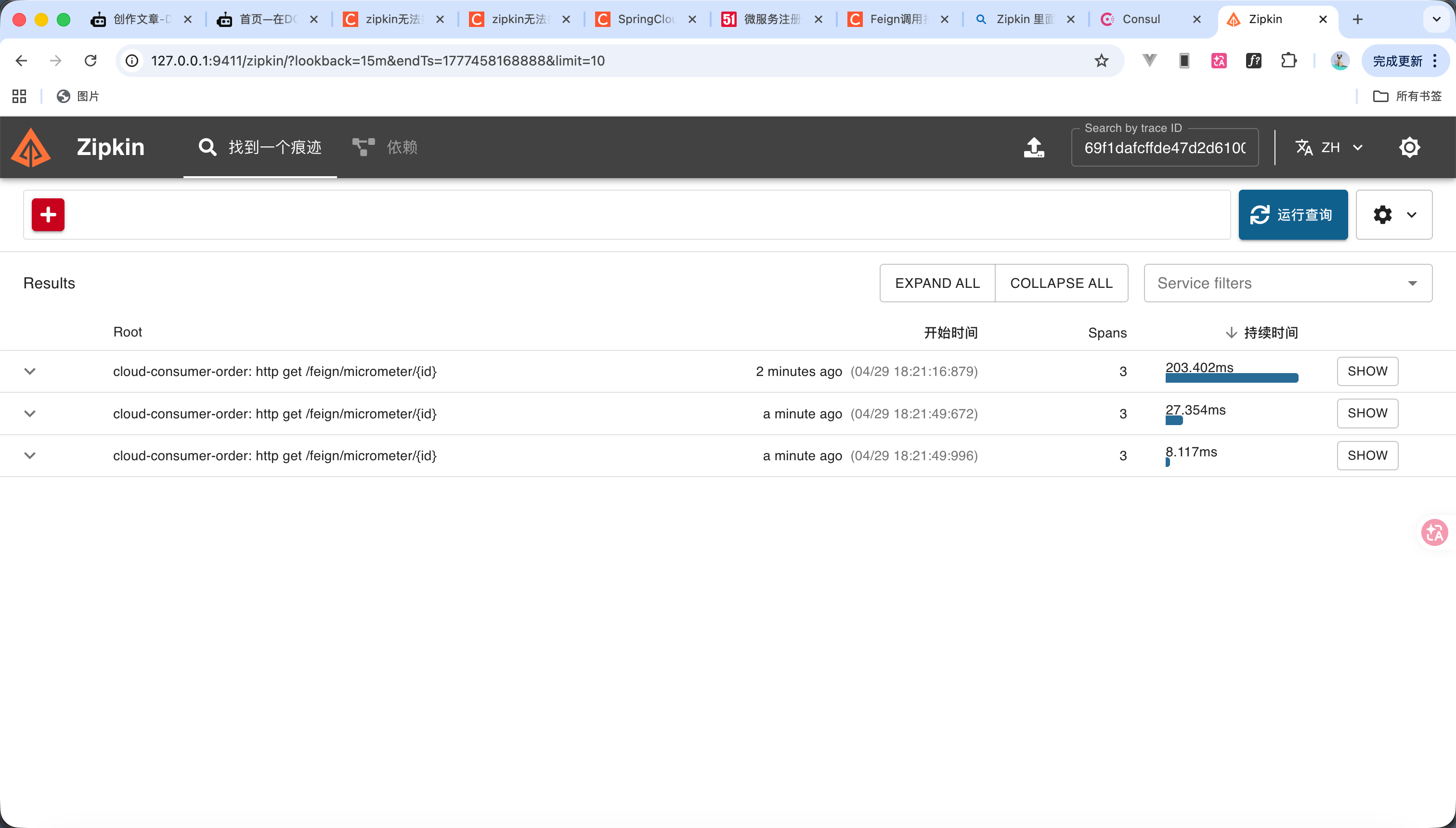The image size is (1456, 828).
Task: Toggle the light/dark theme sun icon
Action: coord(1409,147)
